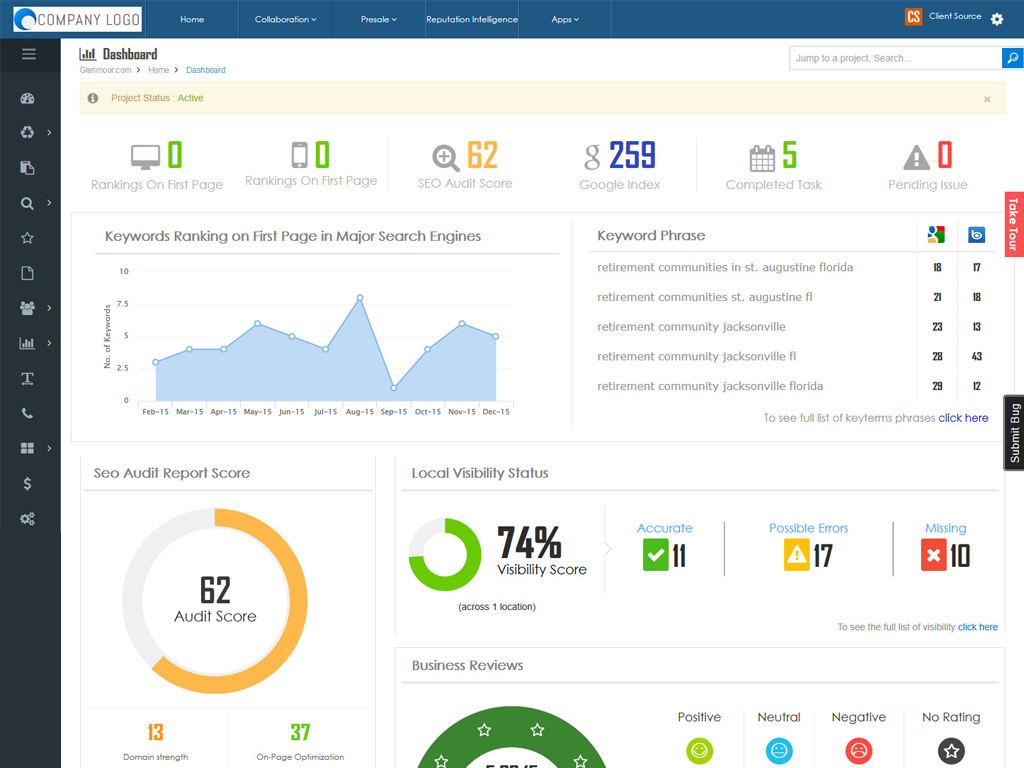1024x768 pixels.
Task: Expand the Presale dropdown menu
Action: tap(379, 19)
